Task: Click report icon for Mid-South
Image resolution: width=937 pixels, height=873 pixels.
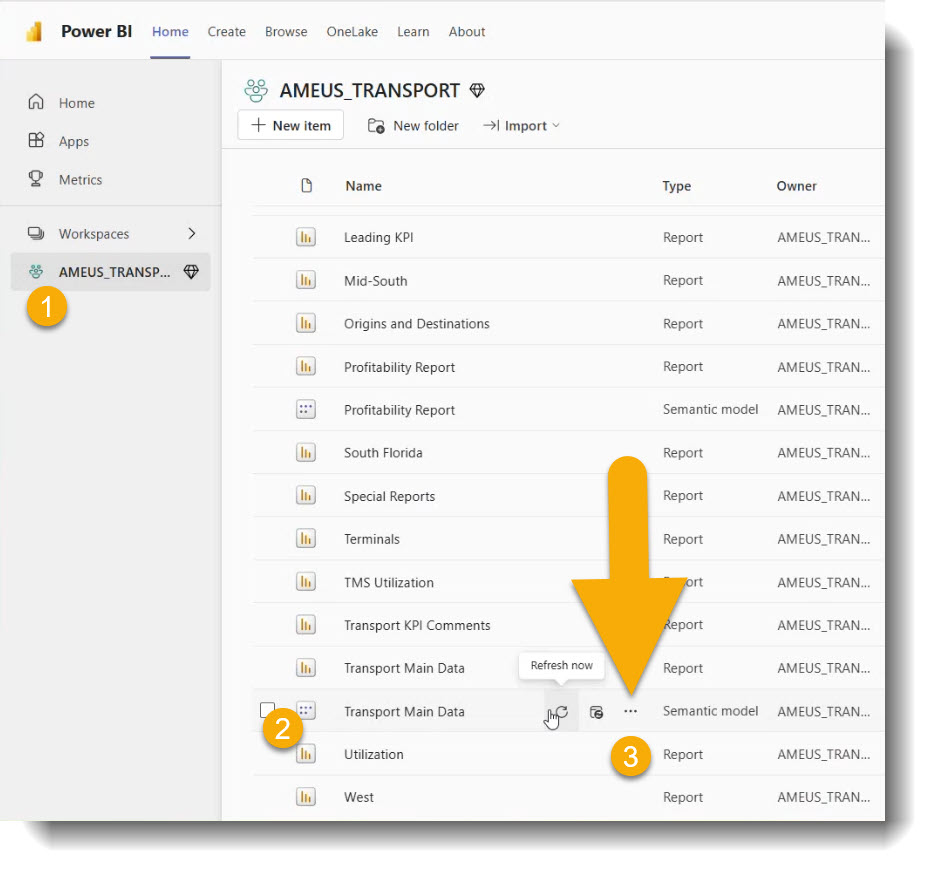Action: pyautogui.click(x=306, y=280)
